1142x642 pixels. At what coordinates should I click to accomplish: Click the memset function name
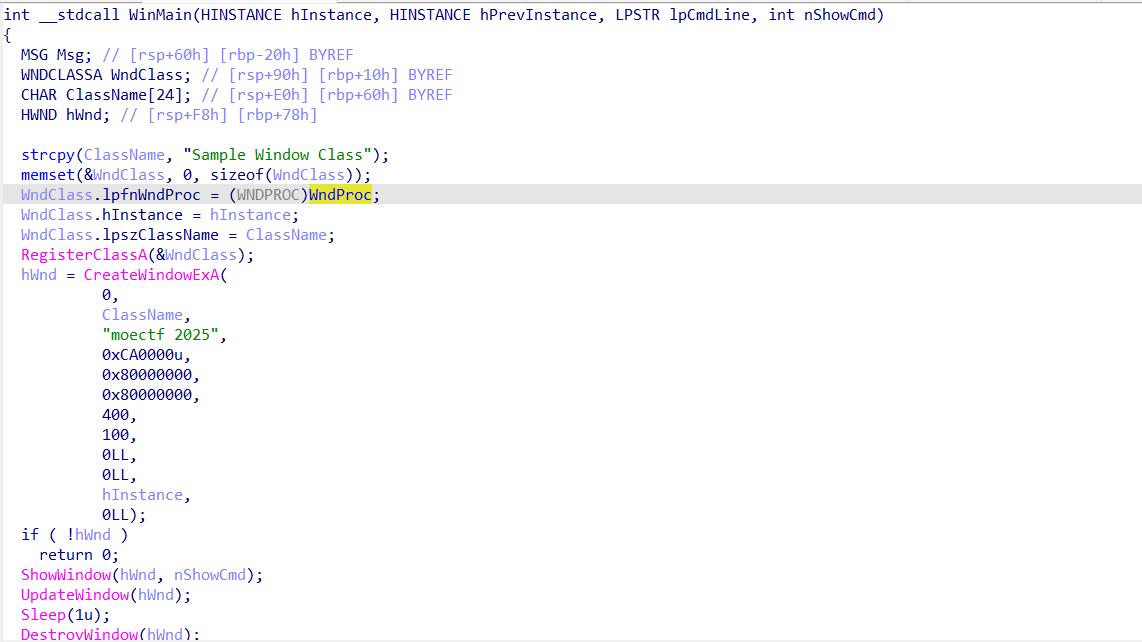pos(48,175)
